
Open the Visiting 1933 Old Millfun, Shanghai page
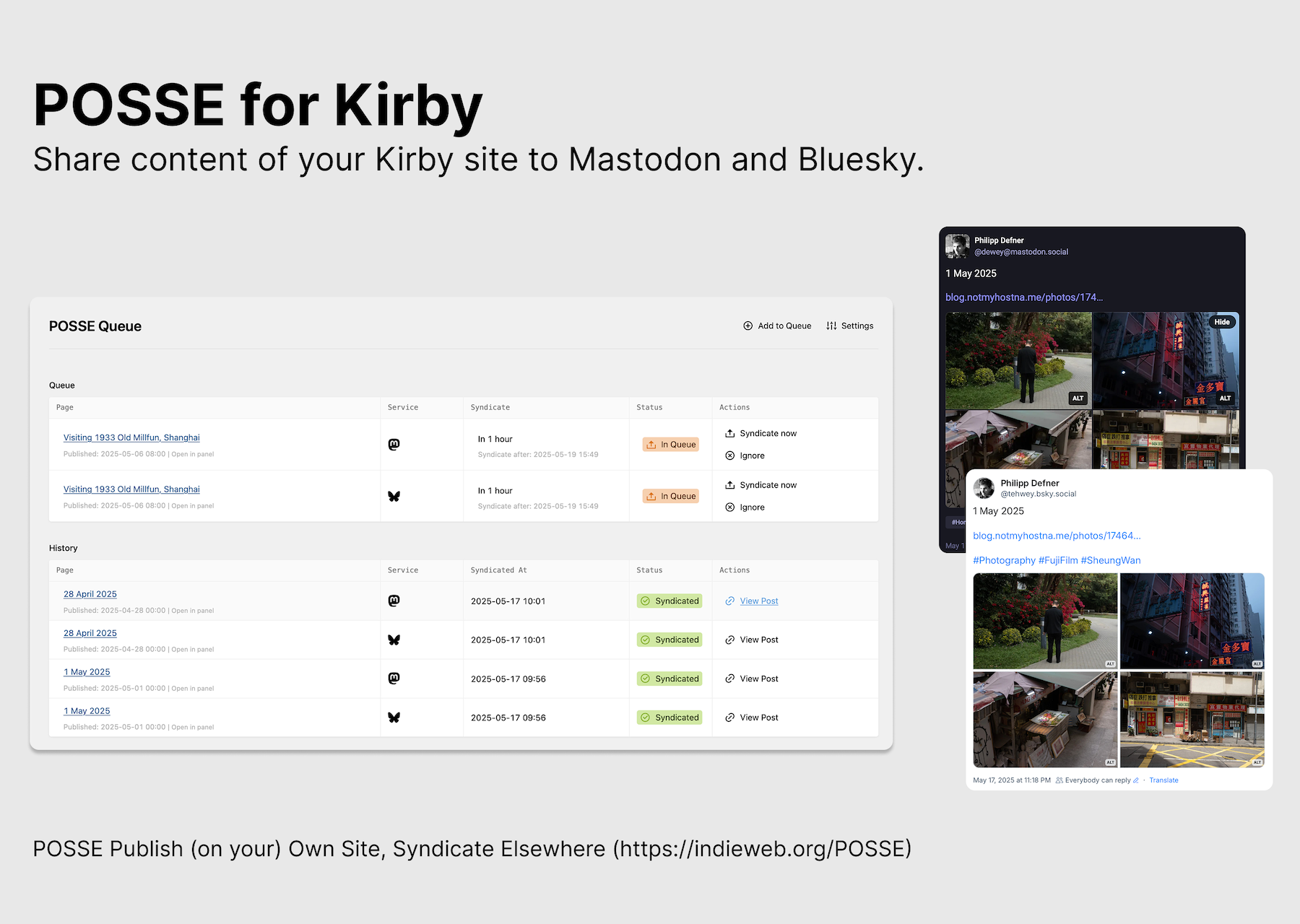(131, 437)
